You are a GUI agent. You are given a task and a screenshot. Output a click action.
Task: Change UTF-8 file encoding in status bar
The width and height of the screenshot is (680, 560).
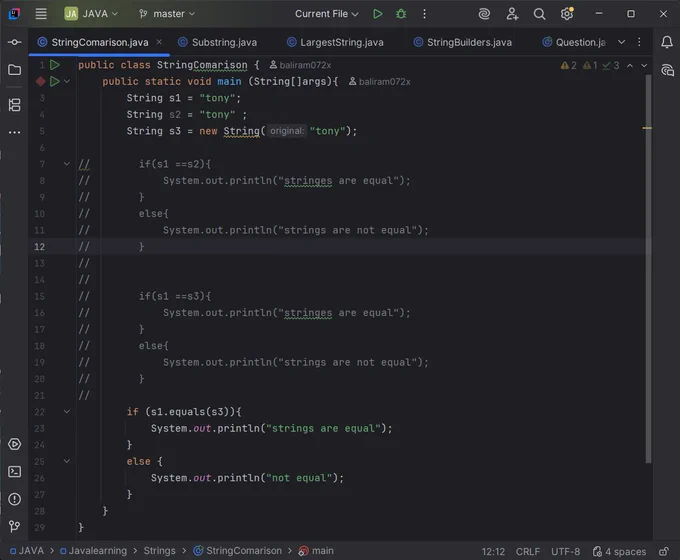coord(565,551)
